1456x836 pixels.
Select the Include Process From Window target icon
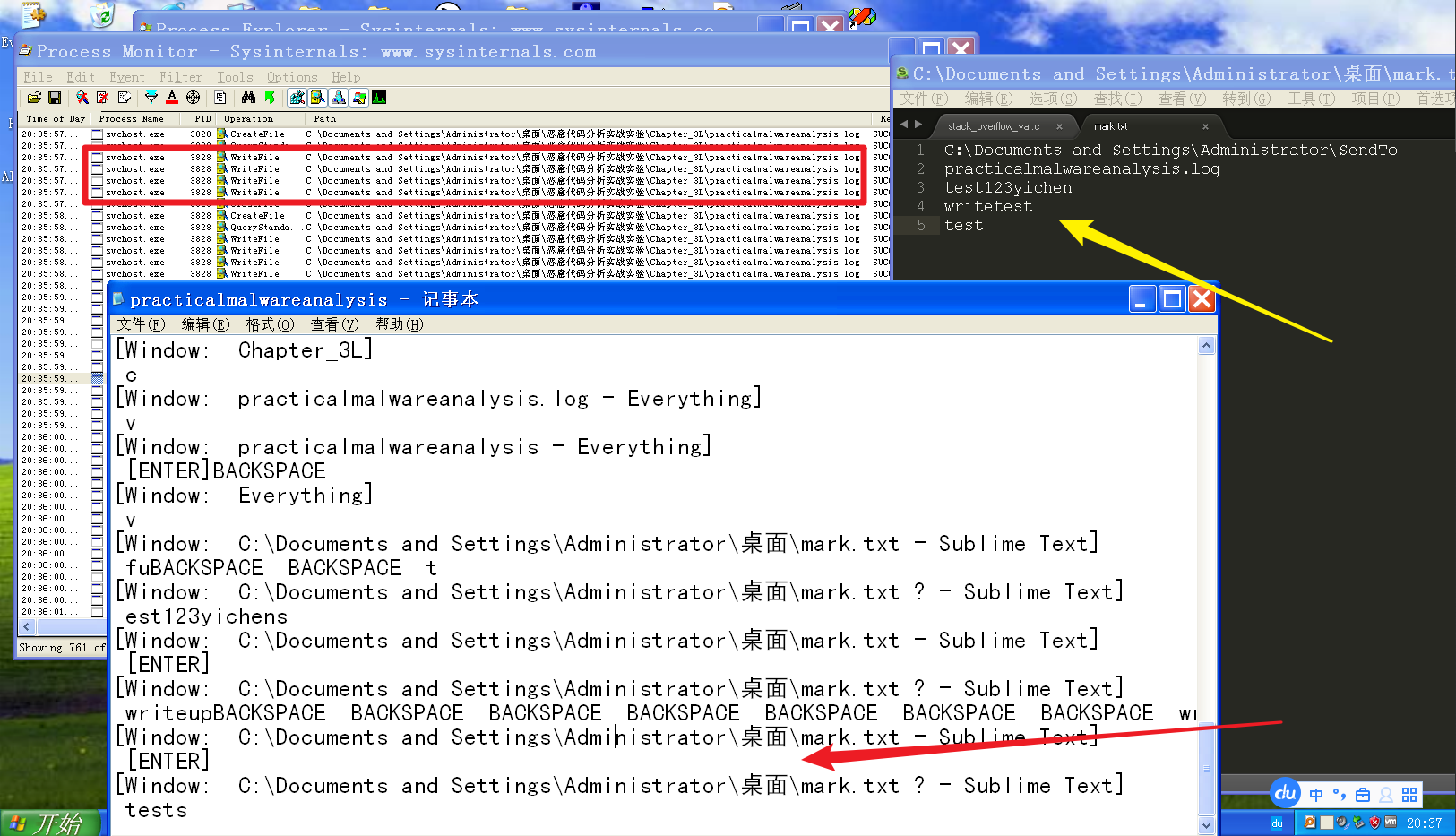pos(194,98)
